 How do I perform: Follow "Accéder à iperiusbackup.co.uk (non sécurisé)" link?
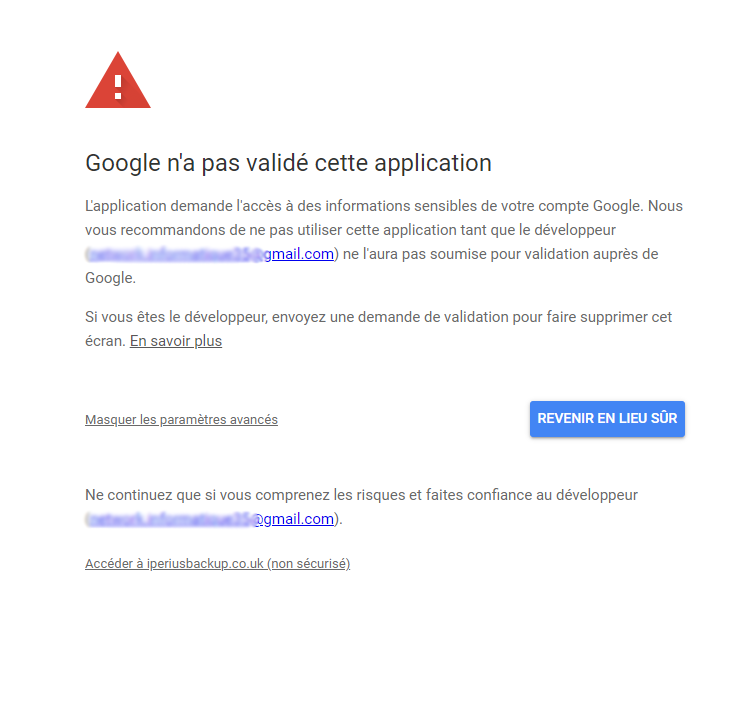click(217, 564)
